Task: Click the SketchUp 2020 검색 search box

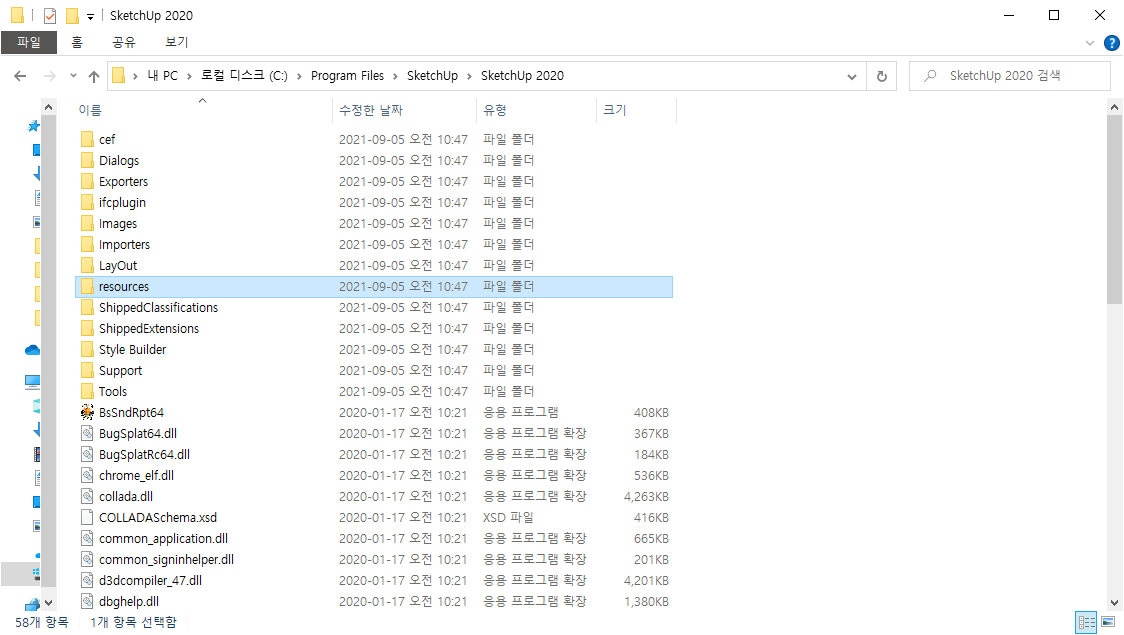Action: pyautogui.click(x=1010, y=76)
